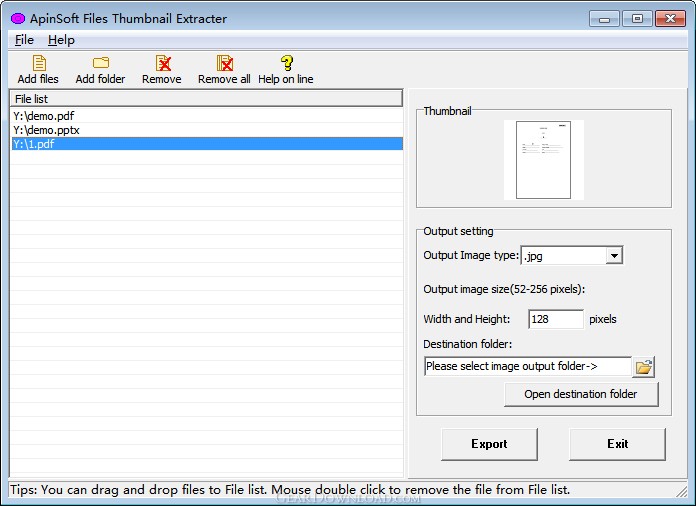Click the Add folder toolbar icon
Screen dimensions: 696x506
click(100, 70)
